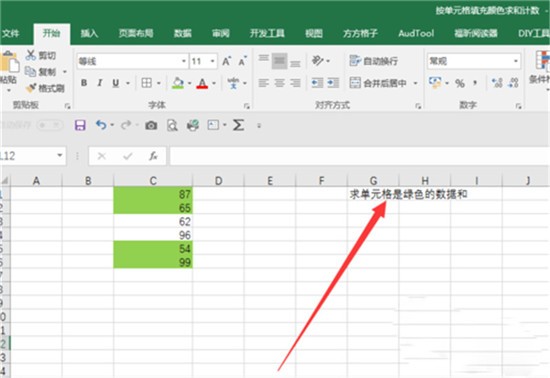Viewport: 550px width, 378px height.
Task: Switch to Review (审阅) tab
Action: (x=221, y=33)
